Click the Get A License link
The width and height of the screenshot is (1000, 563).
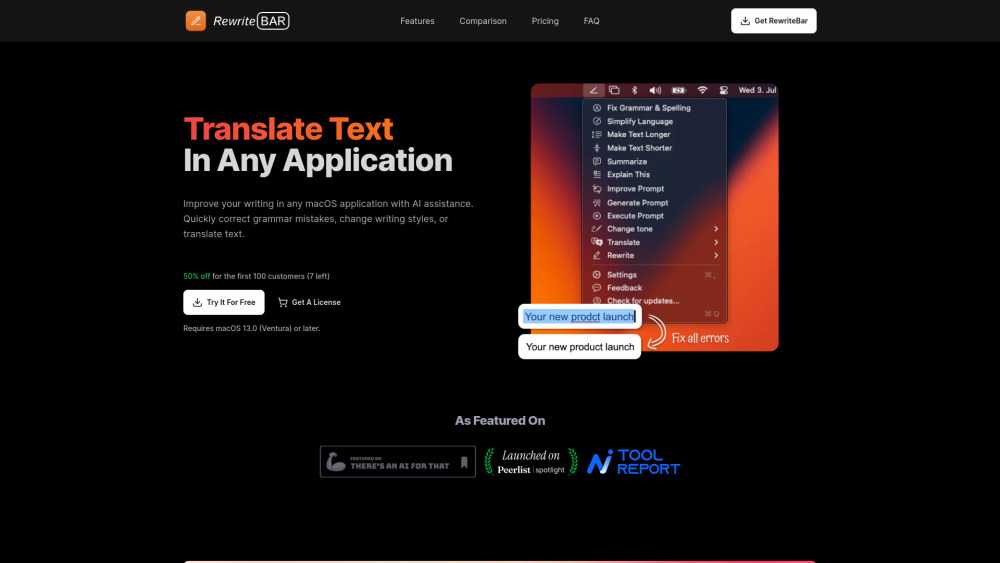click(315, 302)
